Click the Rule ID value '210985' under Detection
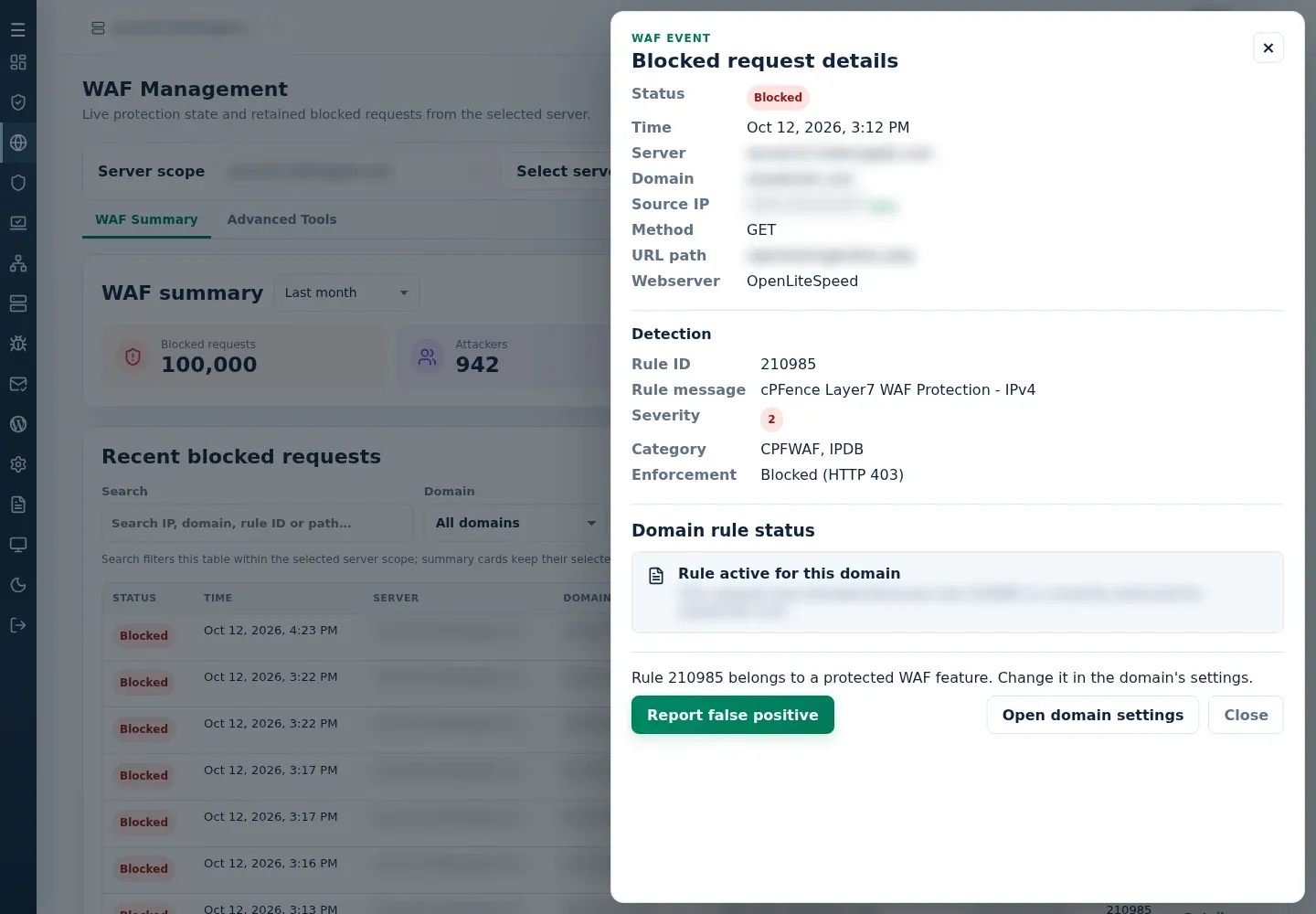 point(788,364)
